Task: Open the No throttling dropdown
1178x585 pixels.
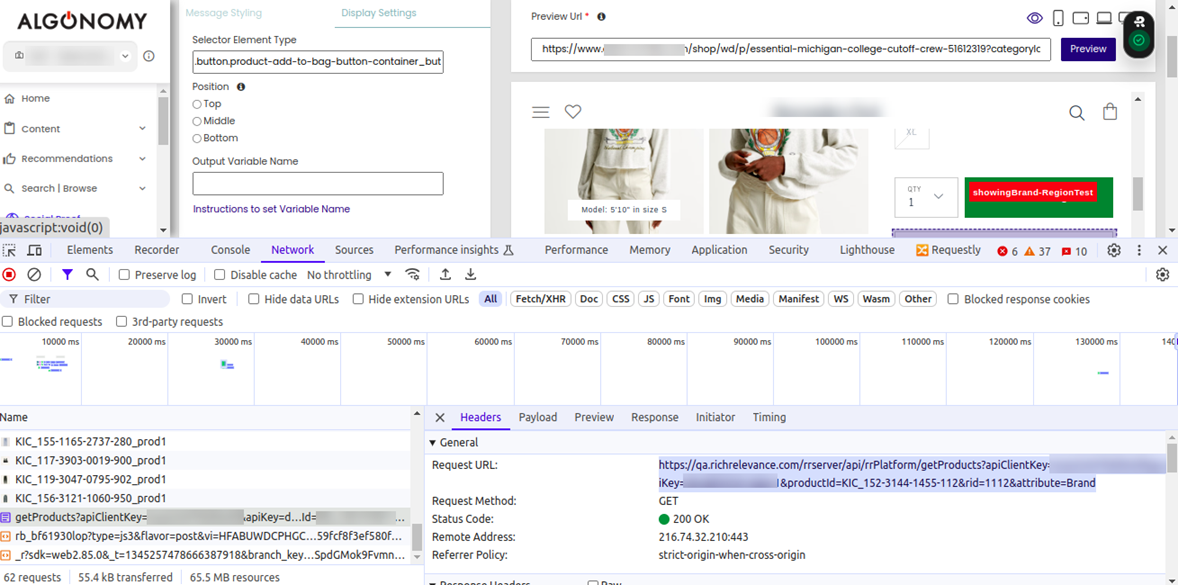Action: coord(349,275)
